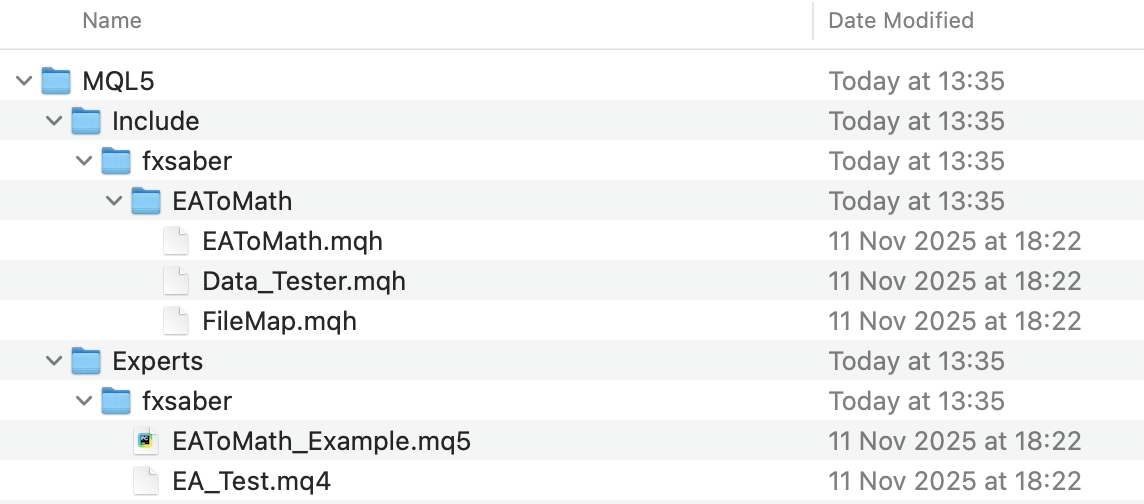This screenshot has height=504, width=1144.
Task: Click the column divider between Name and Date Modified
Action: tap(813, 20)
